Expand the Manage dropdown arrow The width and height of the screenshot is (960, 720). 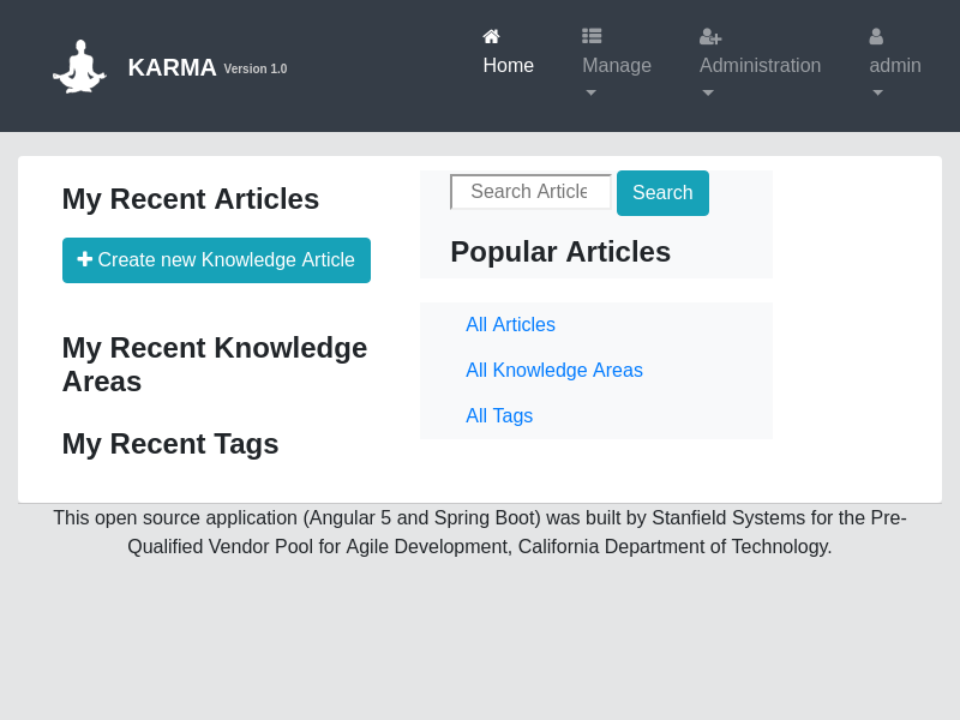(591, 93)
